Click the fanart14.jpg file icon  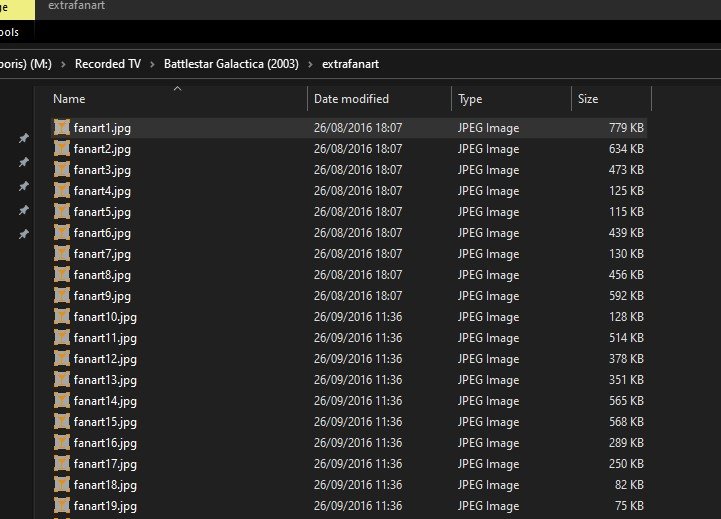click(x=62, y=401)
